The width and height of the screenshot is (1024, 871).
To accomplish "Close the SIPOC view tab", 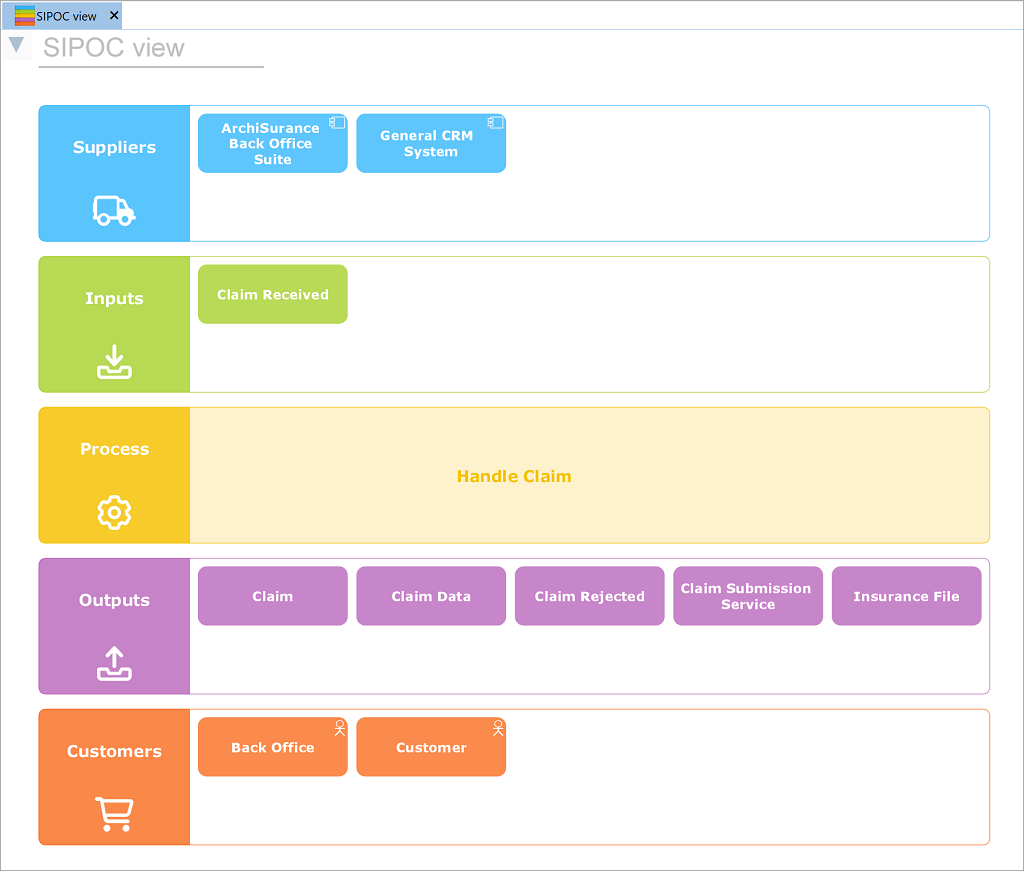I will 114,16.
